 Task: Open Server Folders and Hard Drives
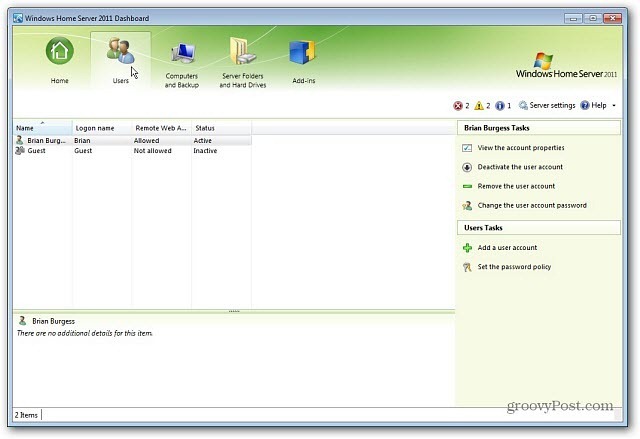[243, 58]
